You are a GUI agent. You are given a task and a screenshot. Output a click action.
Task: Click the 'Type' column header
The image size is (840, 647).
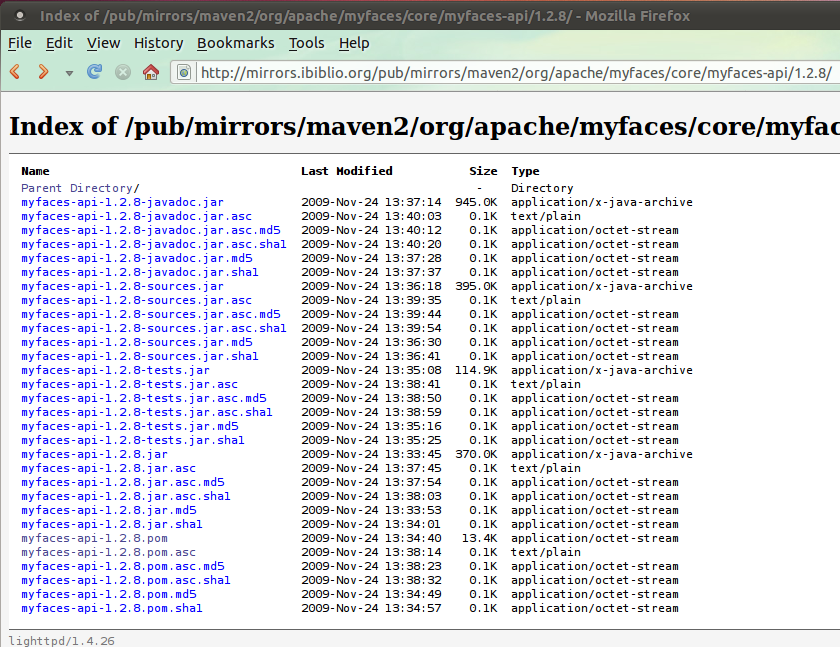tap(525, 171)
